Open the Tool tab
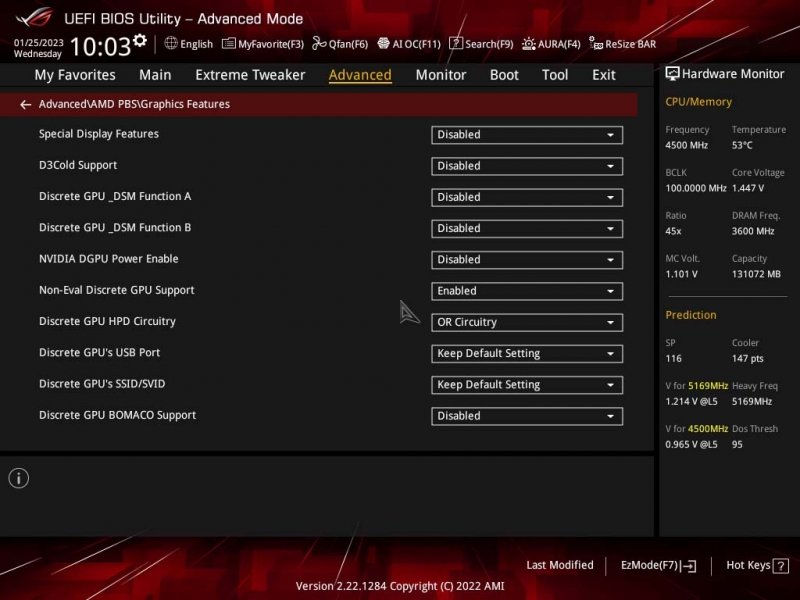800x600 pixels. click(555, 75)
